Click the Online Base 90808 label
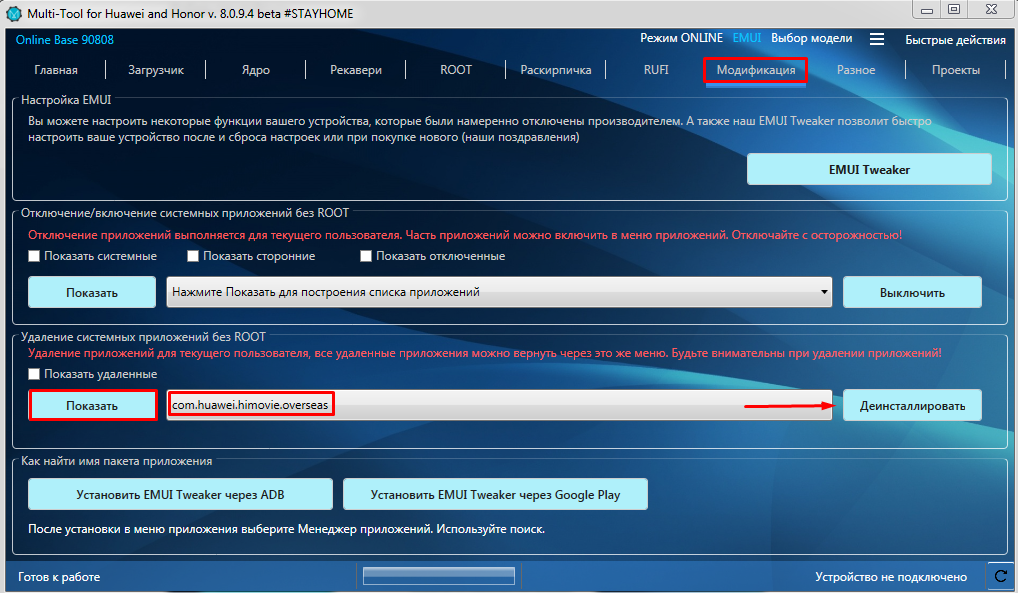This screenshot has width=1018, height=593. tap(64, 40)
